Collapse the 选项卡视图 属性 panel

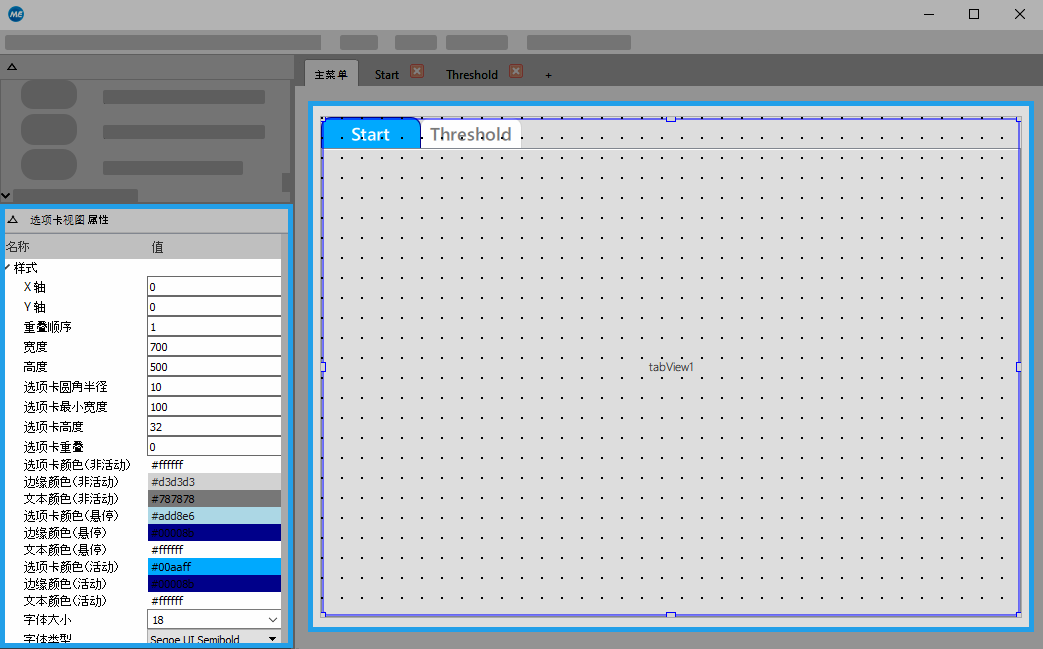(x=13, y=220)
